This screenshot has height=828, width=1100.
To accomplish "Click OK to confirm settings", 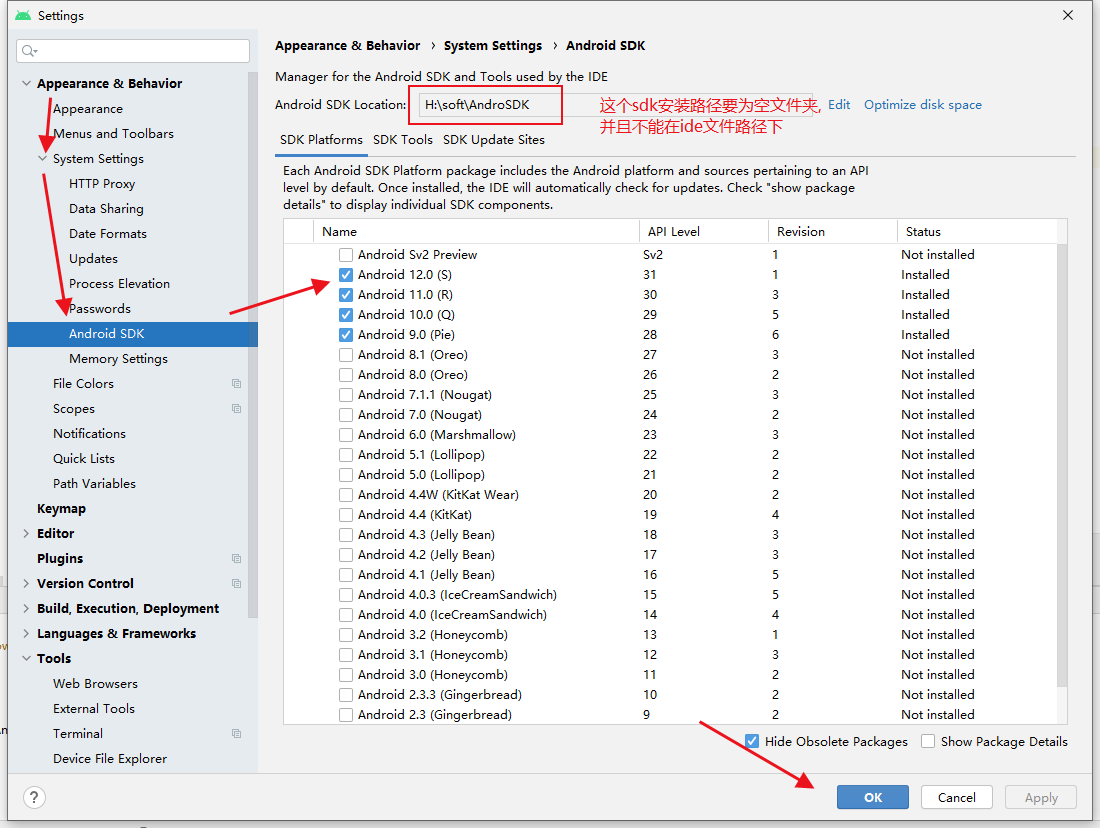I will 873,797.
